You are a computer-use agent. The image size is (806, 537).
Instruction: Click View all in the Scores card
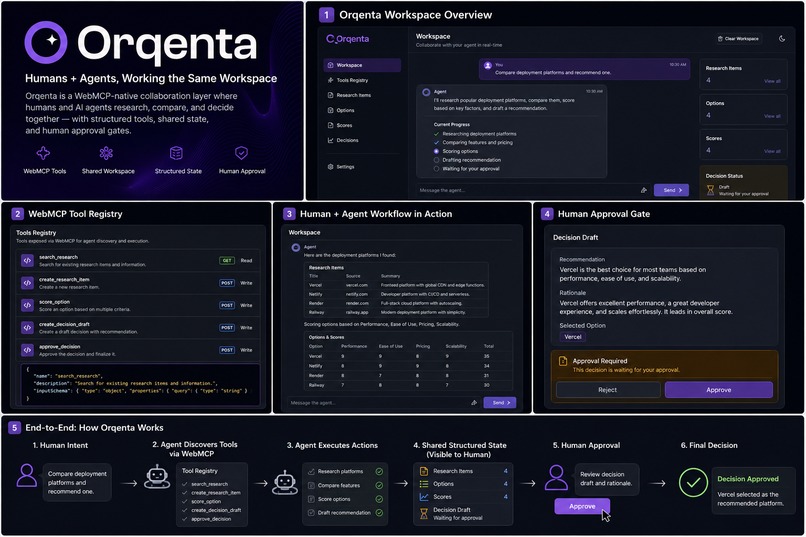[x=772, y=152]
